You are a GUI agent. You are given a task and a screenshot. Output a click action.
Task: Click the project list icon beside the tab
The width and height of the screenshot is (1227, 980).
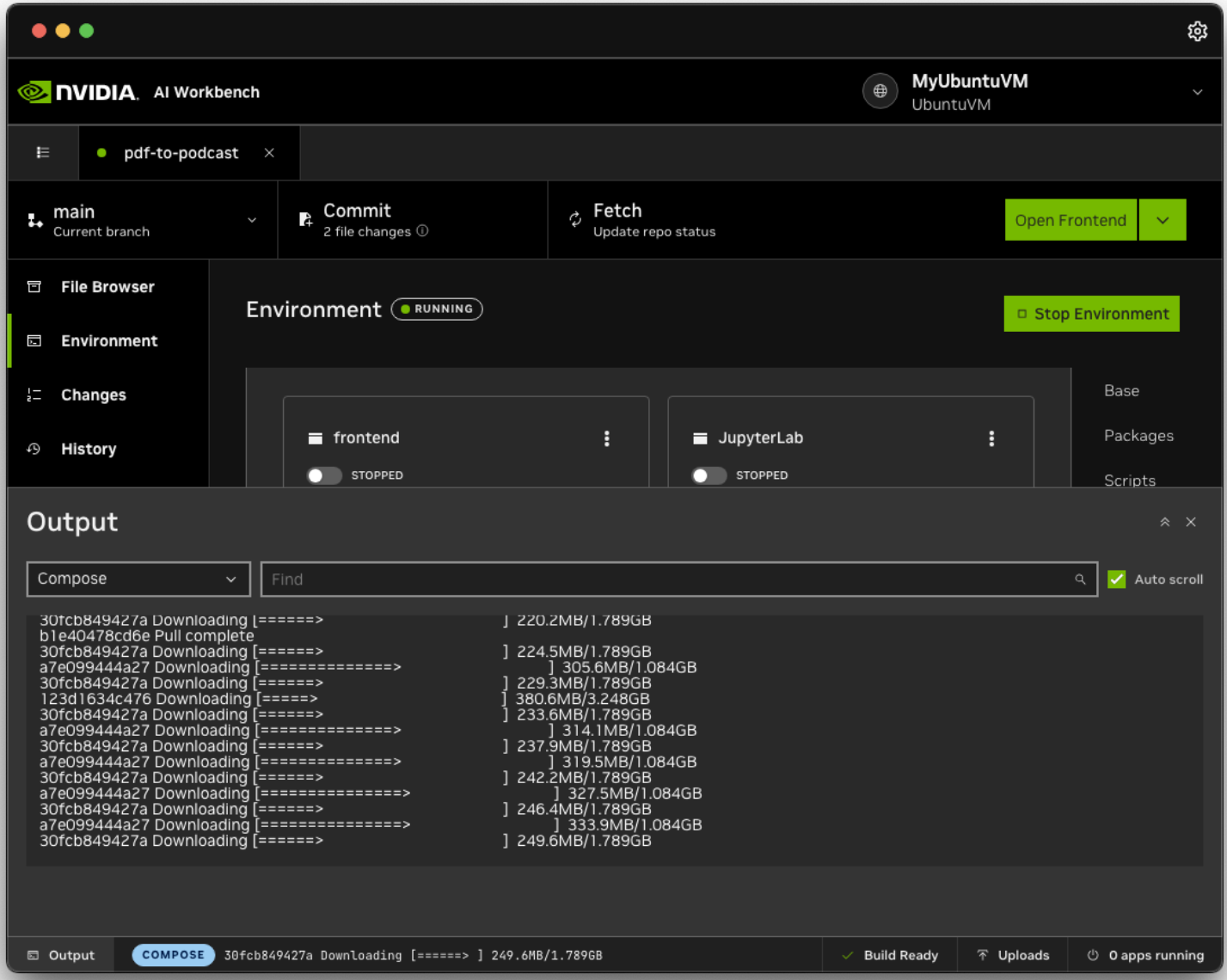(x=43, y=153)
